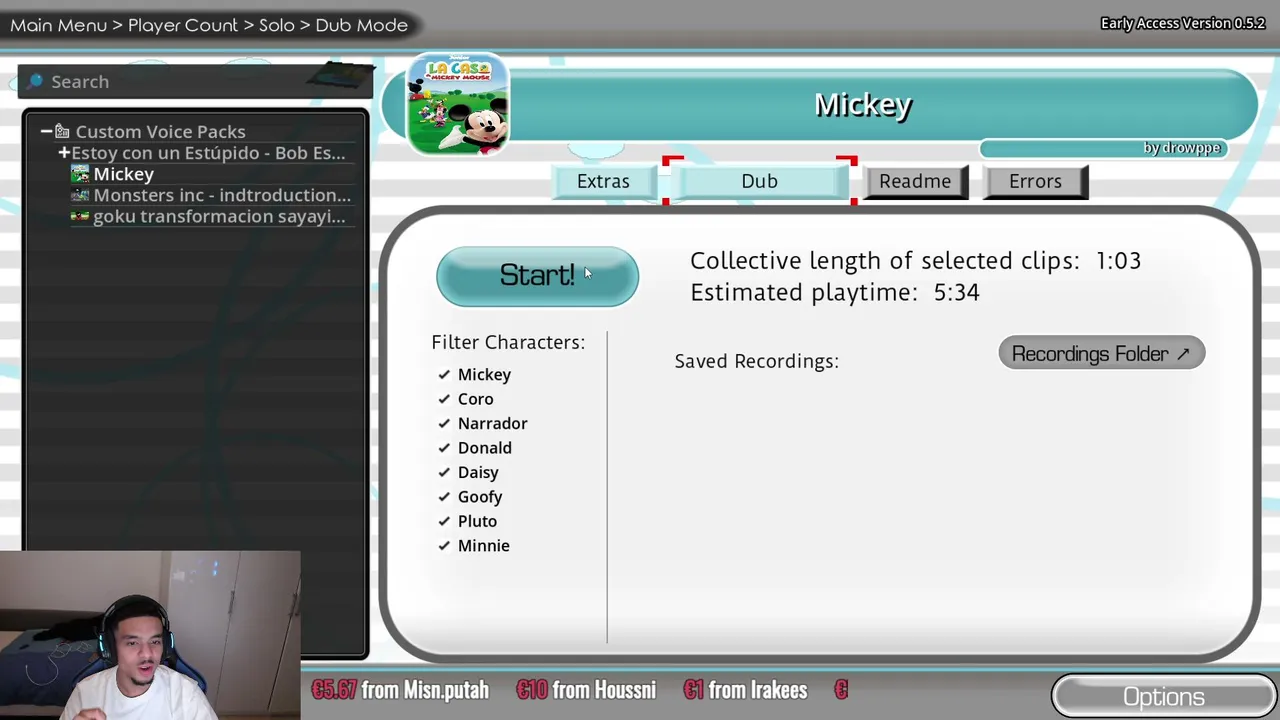The height and width of the screenshot is (720, 1280).
Task: Click the La Casa de Mickey Mouse cover art
Action: (x=458, y=104)
